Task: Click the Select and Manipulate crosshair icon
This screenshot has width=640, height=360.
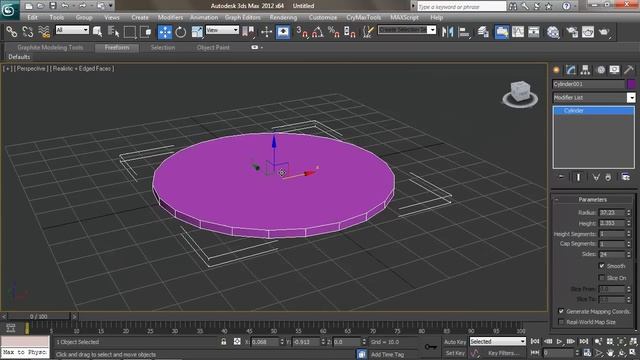Action: (266, 31)
